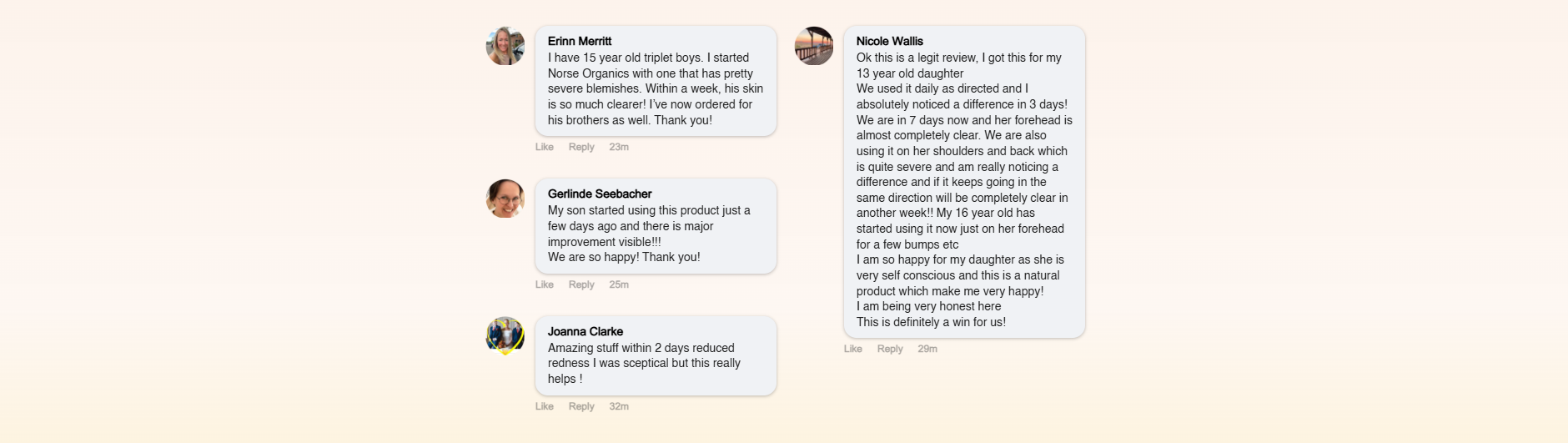
Task: Click the 23m timestamp under Erinn's comment
Action: click(x=619, y=147)
